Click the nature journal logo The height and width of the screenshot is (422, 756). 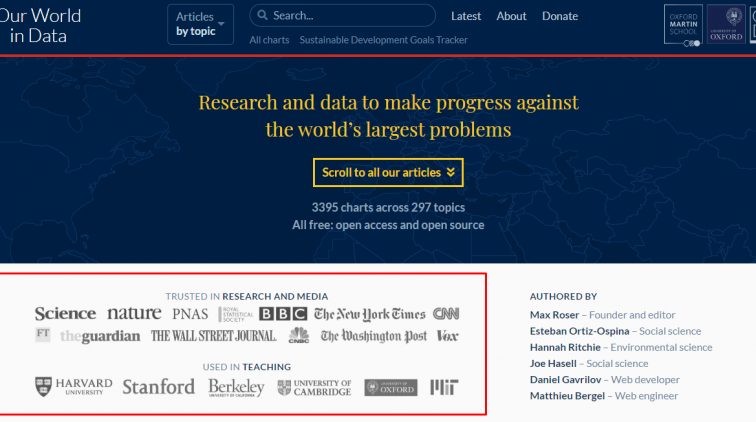coord(134,313)
